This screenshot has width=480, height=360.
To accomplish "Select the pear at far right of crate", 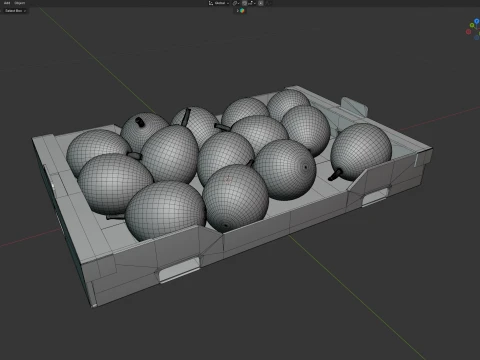I will [x=361, y=151].
